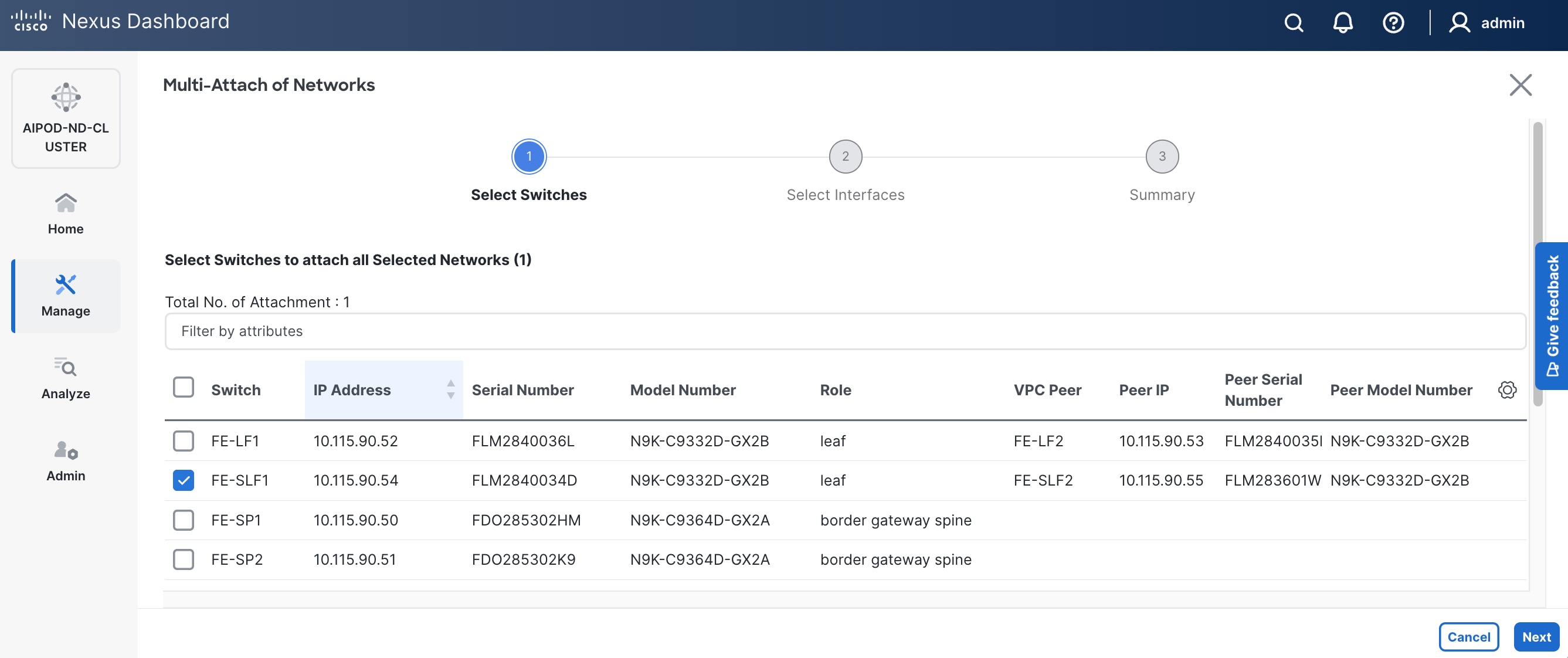
Task: Open the table column settings gear icon
Action: [1507, 390]
